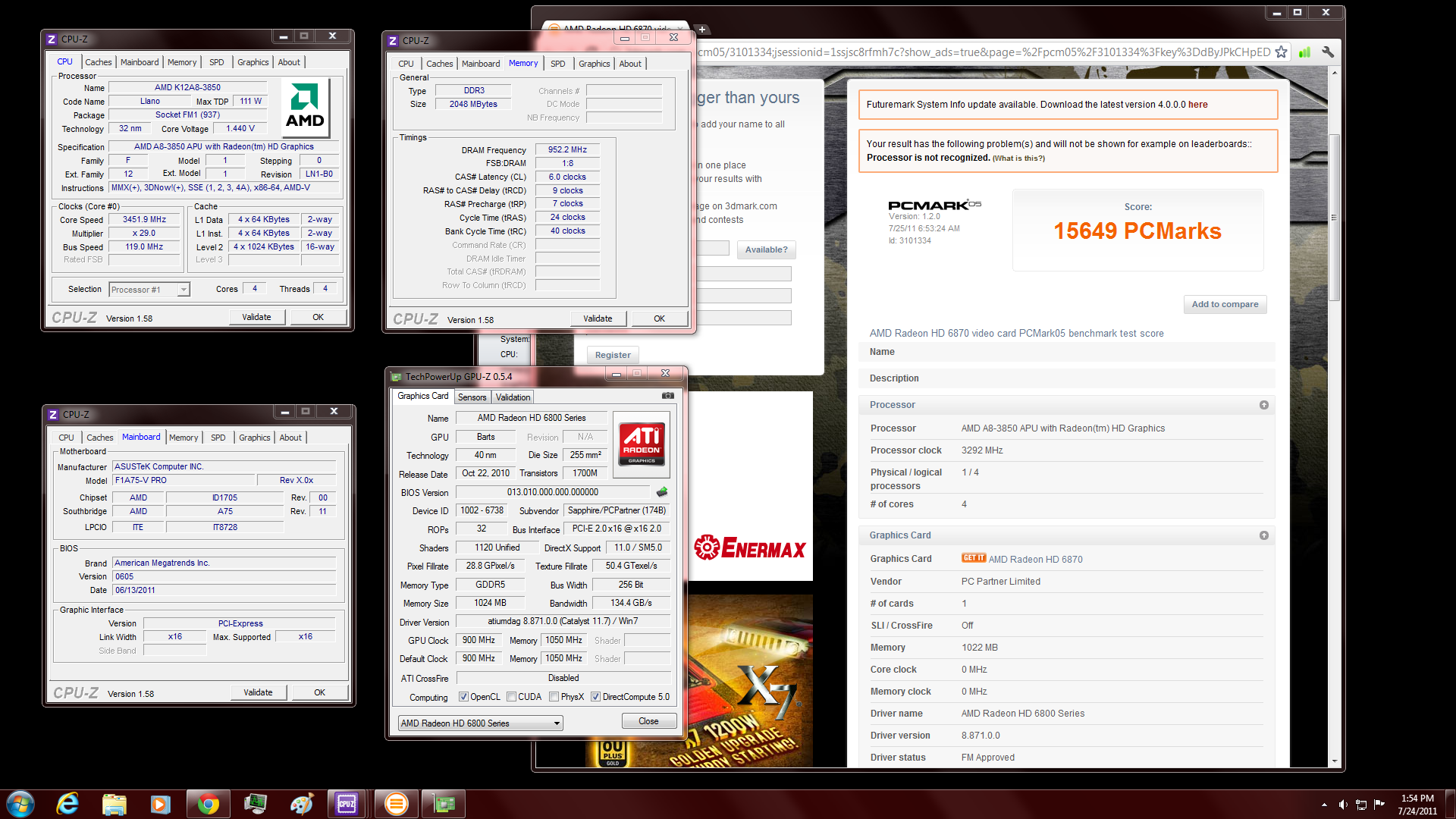Click 'F1A75-V PRO' model field in CPU-Z

click(184, 481)
